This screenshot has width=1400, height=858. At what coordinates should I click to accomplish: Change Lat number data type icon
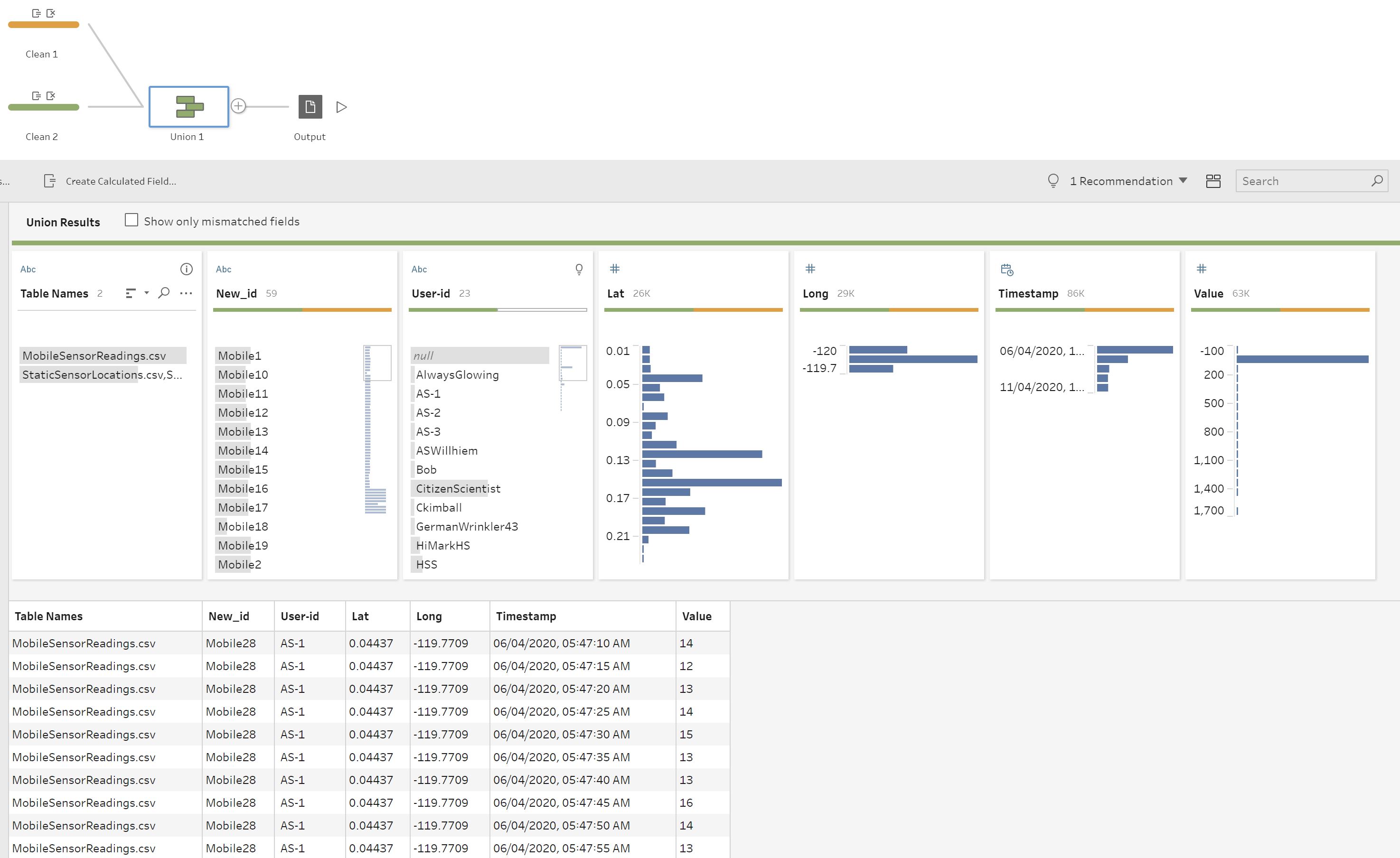615,269
